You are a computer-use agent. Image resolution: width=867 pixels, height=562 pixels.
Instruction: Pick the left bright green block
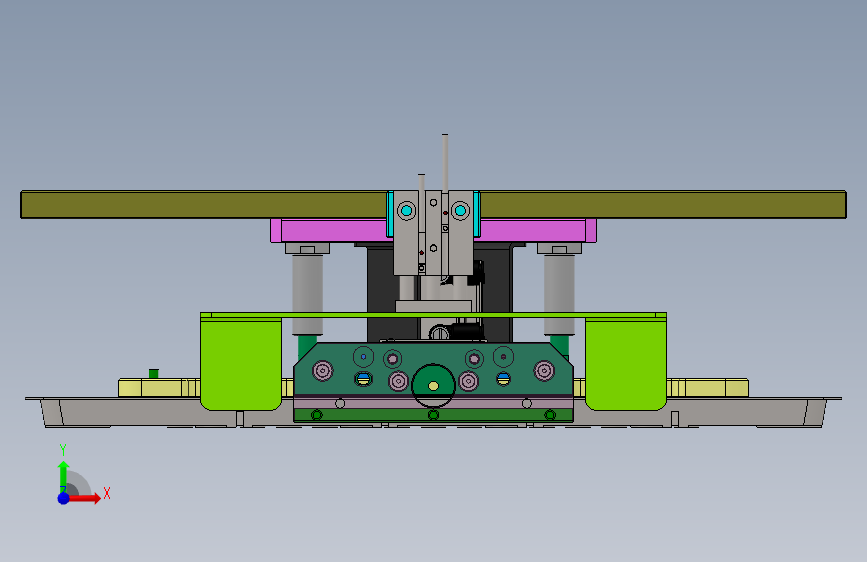pos(241,364)
